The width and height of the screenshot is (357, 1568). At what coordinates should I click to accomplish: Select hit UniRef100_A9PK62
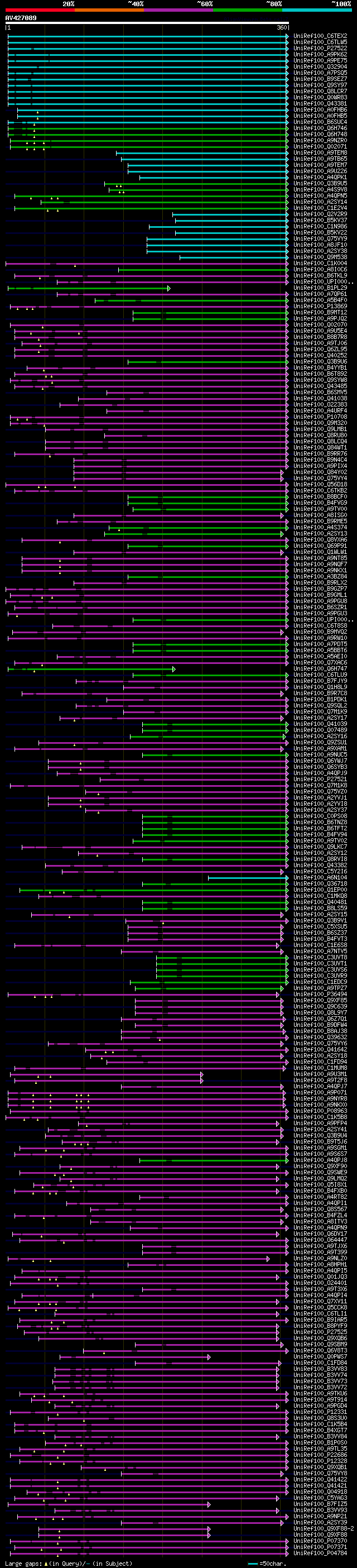click(321, 54)
